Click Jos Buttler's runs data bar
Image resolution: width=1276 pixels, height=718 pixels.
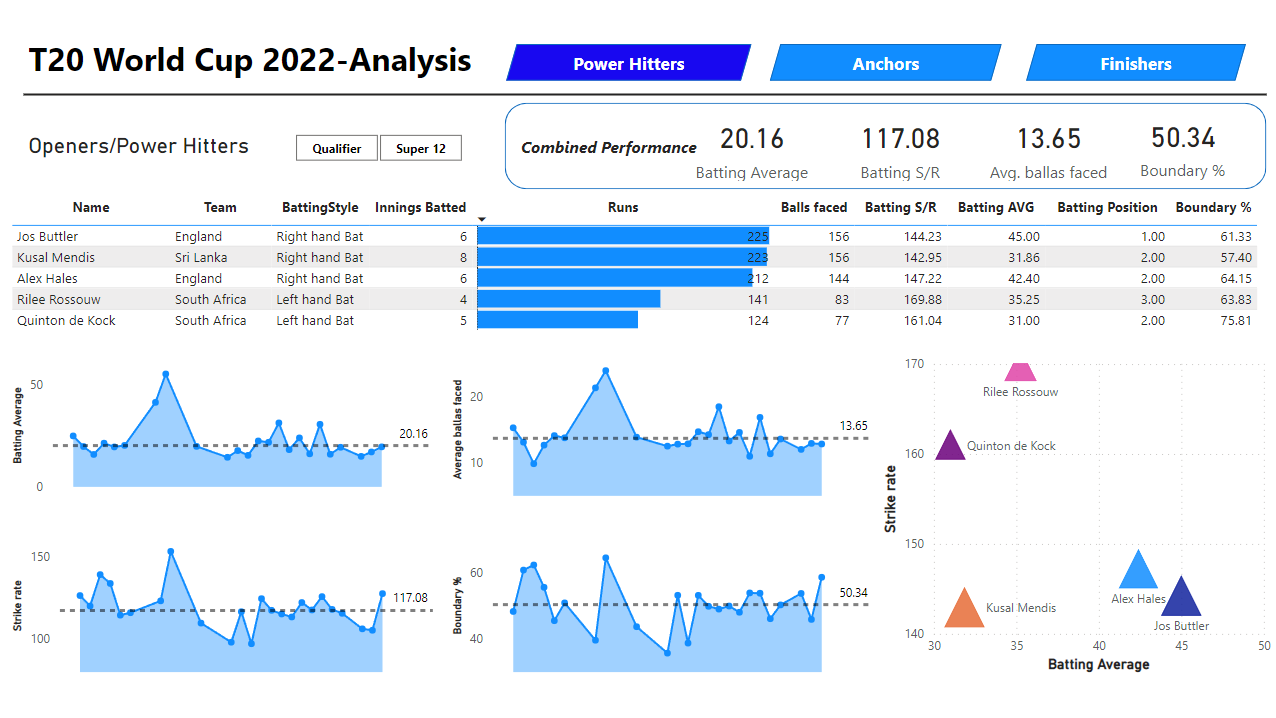tap(622, 236)
